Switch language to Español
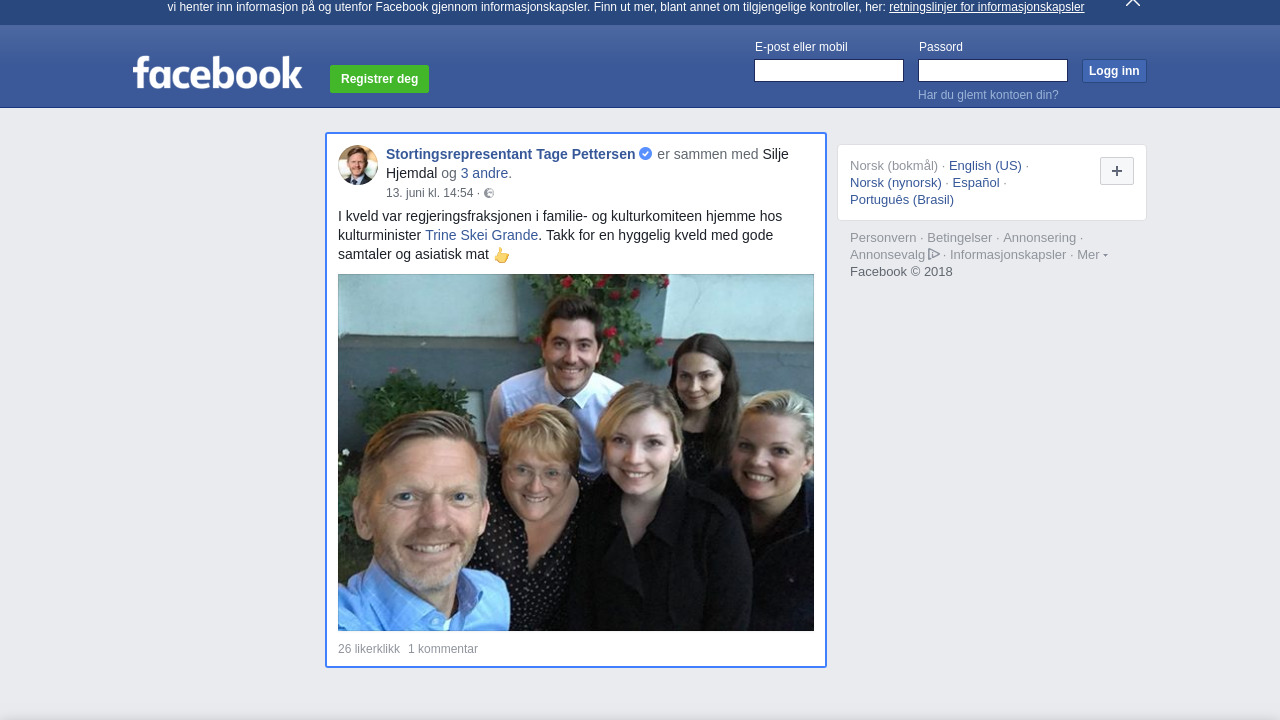This screenshot has width=1280, height=720. pos(976,183)
